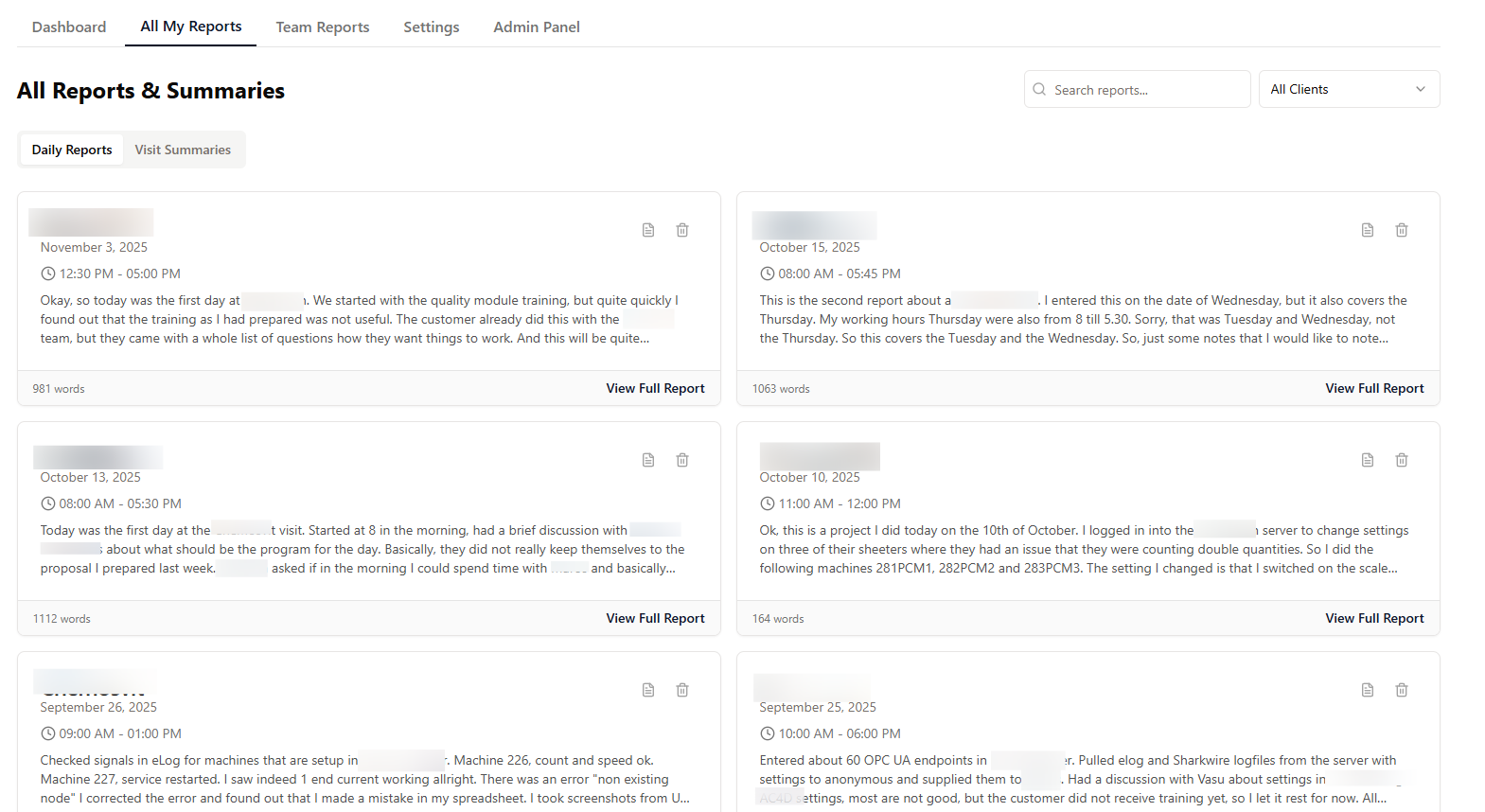
Task: Select the Daily Reports sub-tab
Action: (72, 150)
